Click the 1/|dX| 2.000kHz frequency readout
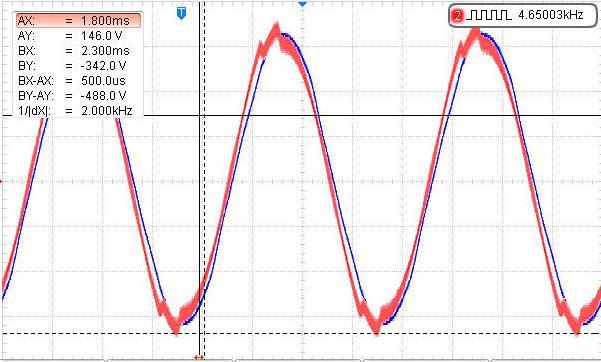This screenshot has width=601, height=362. pyautogui.click(x=79, y=110)
